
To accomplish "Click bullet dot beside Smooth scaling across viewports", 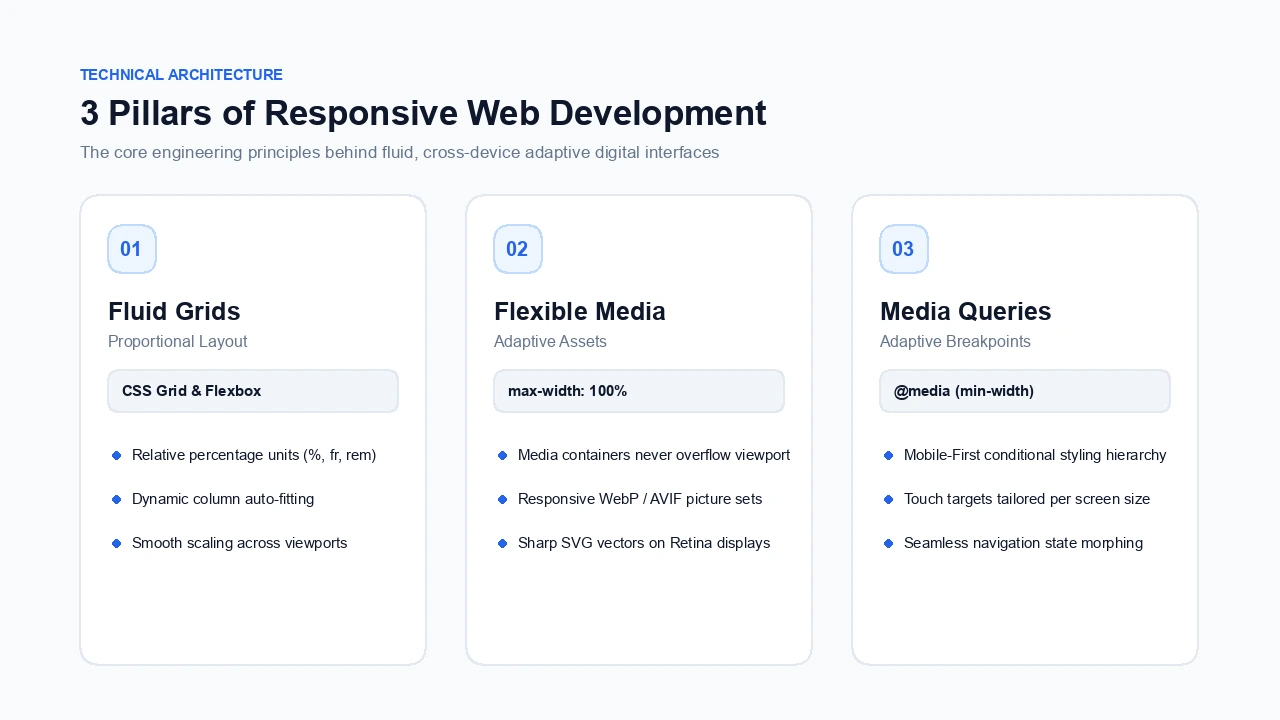I will (x=116, y=543).
